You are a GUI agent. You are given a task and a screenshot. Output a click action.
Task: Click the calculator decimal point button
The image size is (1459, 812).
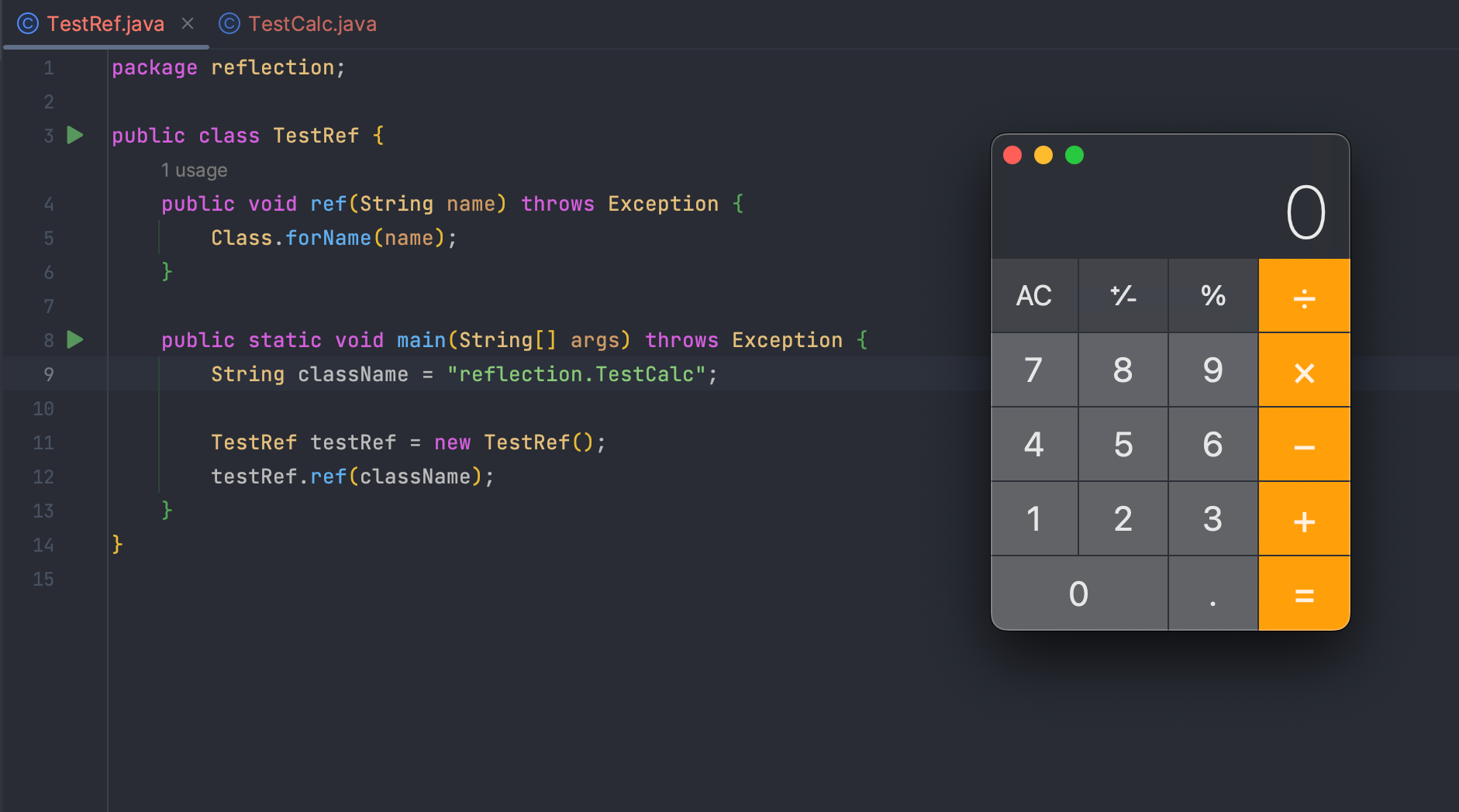[x=1213, y=594]
